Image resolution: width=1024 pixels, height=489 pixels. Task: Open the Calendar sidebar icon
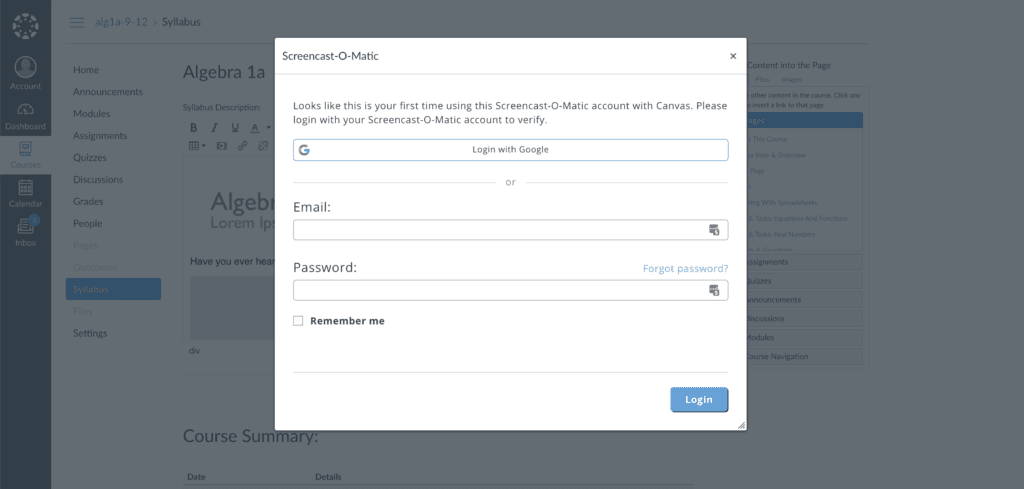tap(25, 187)
